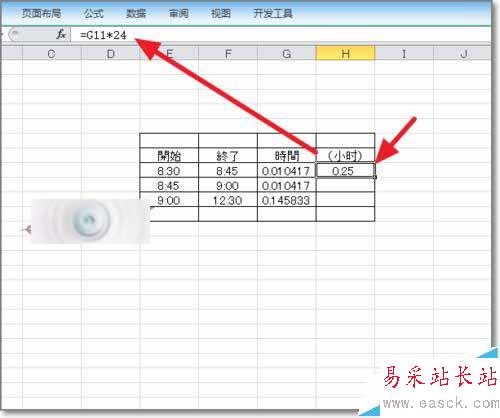Select the cell showing 0.145833
500x418 pixels.
(x=287, y=200)
